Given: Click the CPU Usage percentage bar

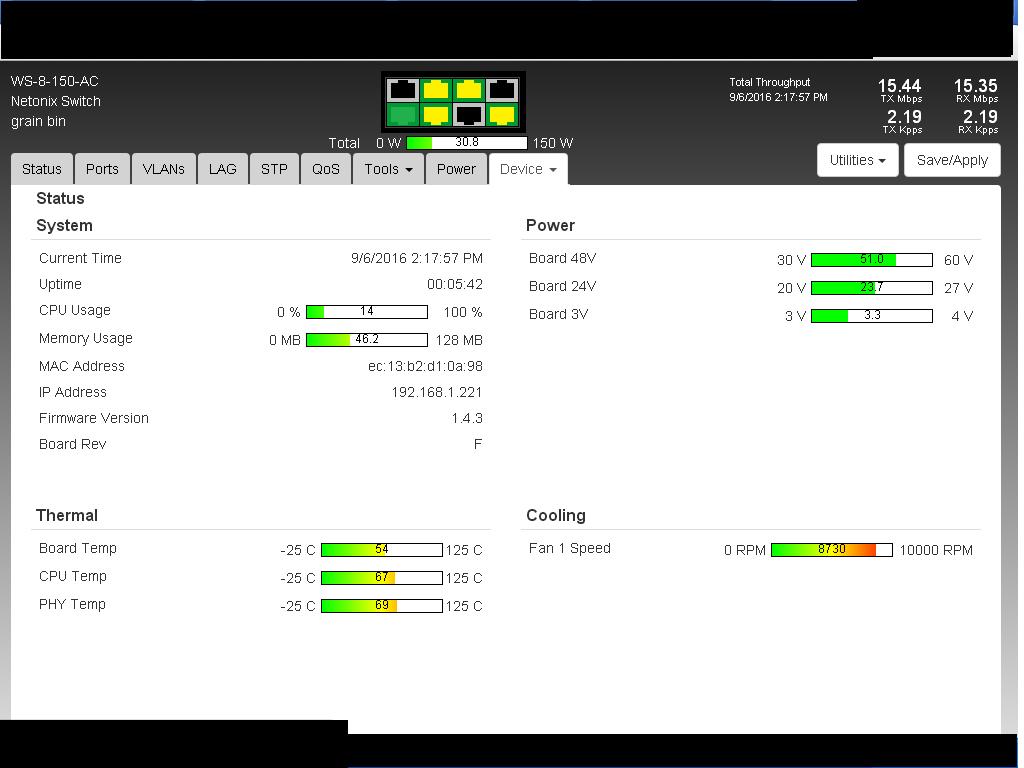Looking at the screenshot, I should [x=366, y=312].
